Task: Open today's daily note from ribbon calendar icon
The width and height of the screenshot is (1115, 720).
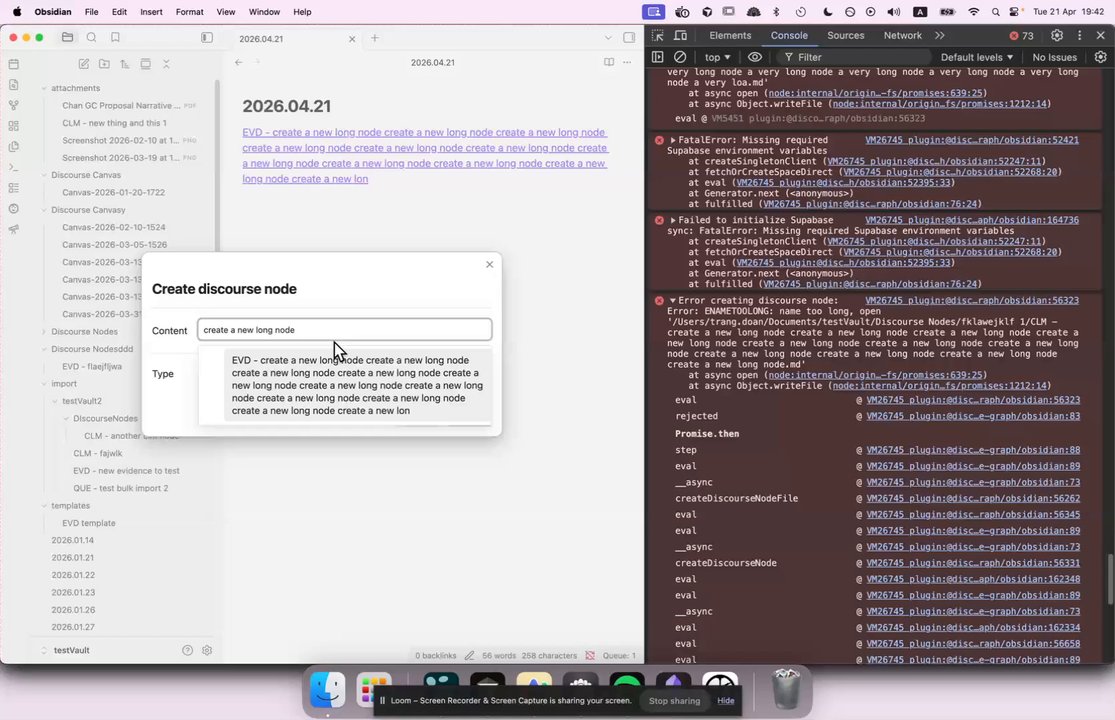Action: (14, 64)
